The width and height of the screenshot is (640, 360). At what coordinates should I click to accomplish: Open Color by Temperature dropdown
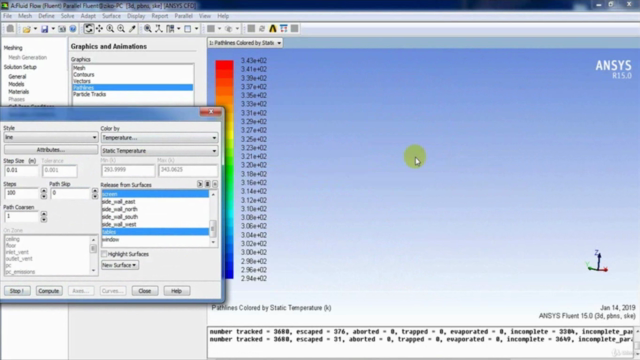[x=159, y=138]
